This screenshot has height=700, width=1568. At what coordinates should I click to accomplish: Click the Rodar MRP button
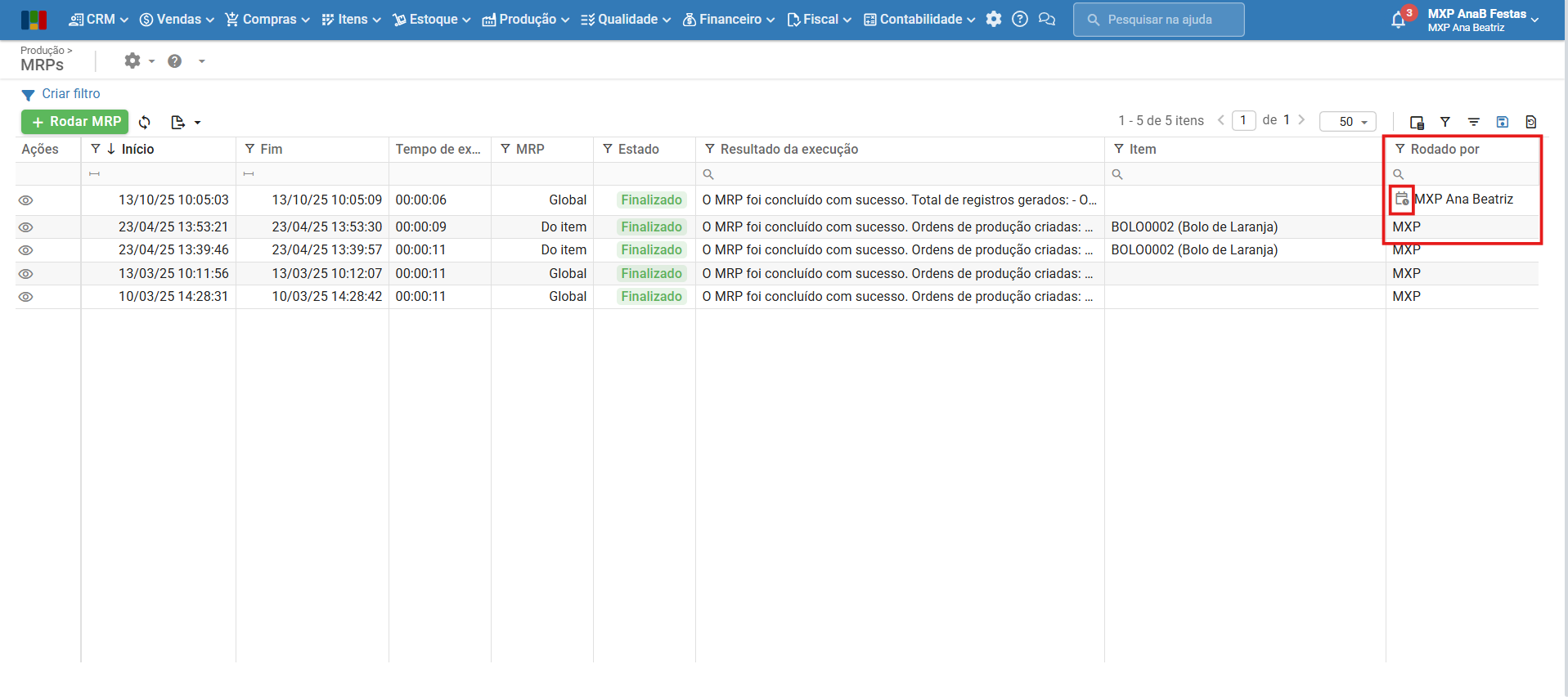pos(75,122)
